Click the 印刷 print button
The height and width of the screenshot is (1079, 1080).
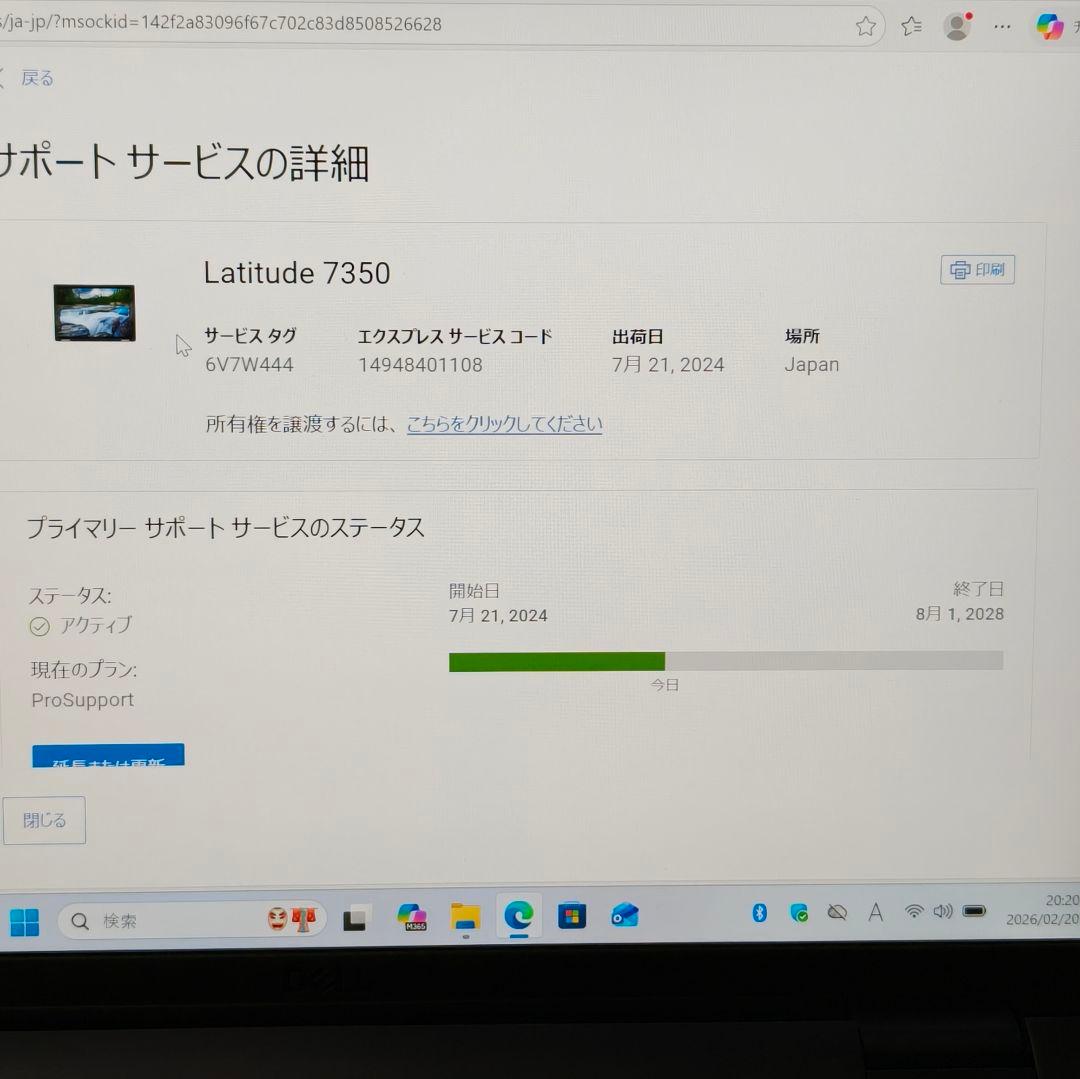pyautogui.click(x=977, y=269)
